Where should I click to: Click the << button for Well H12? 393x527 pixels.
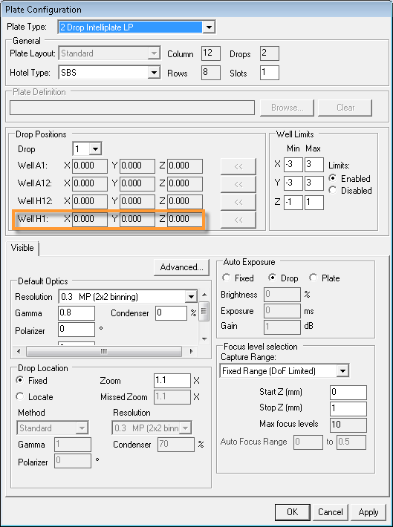(x=238, y=202)
